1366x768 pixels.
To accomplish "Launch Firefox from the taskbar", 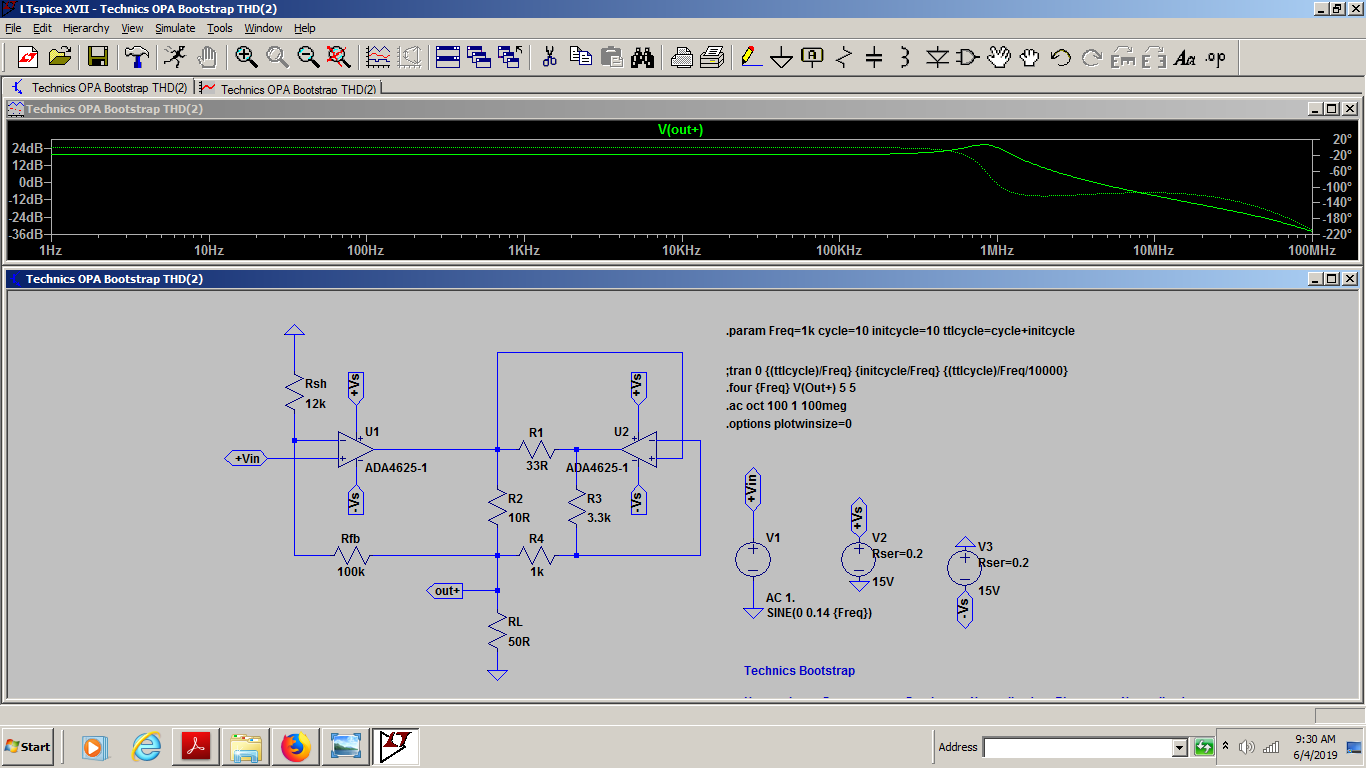I will [295, 746].
